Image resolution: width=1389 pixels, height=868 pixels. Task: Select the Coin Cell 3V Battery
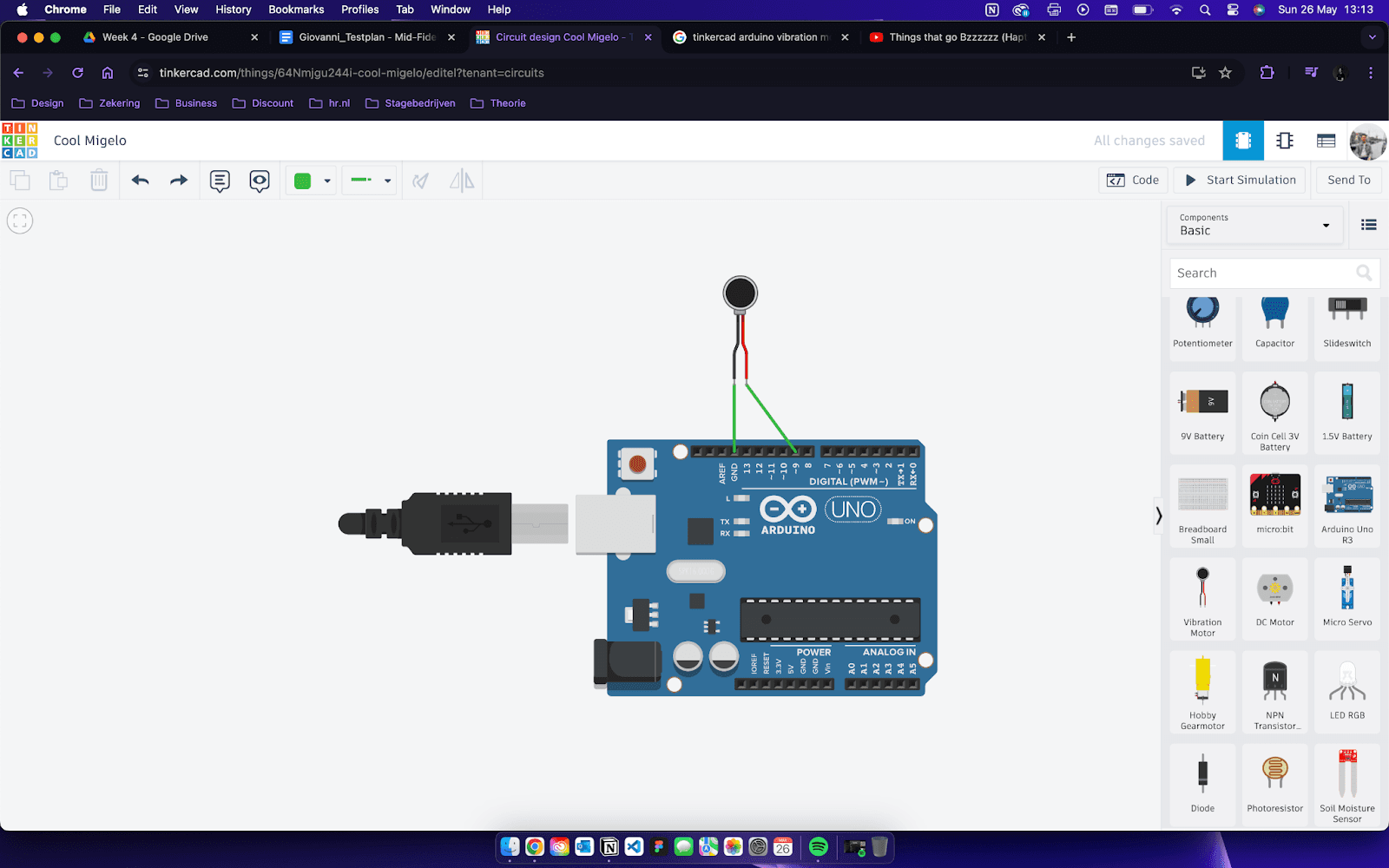pyautogui.click(x=1274, y=412)
